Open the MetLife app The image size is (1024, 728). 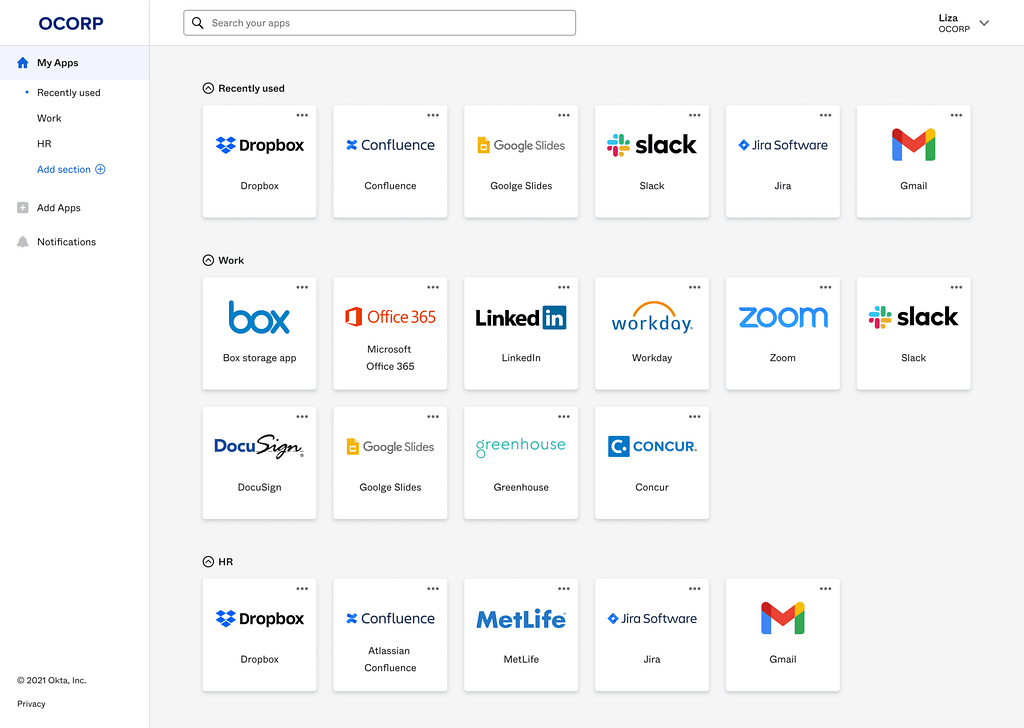520,635
